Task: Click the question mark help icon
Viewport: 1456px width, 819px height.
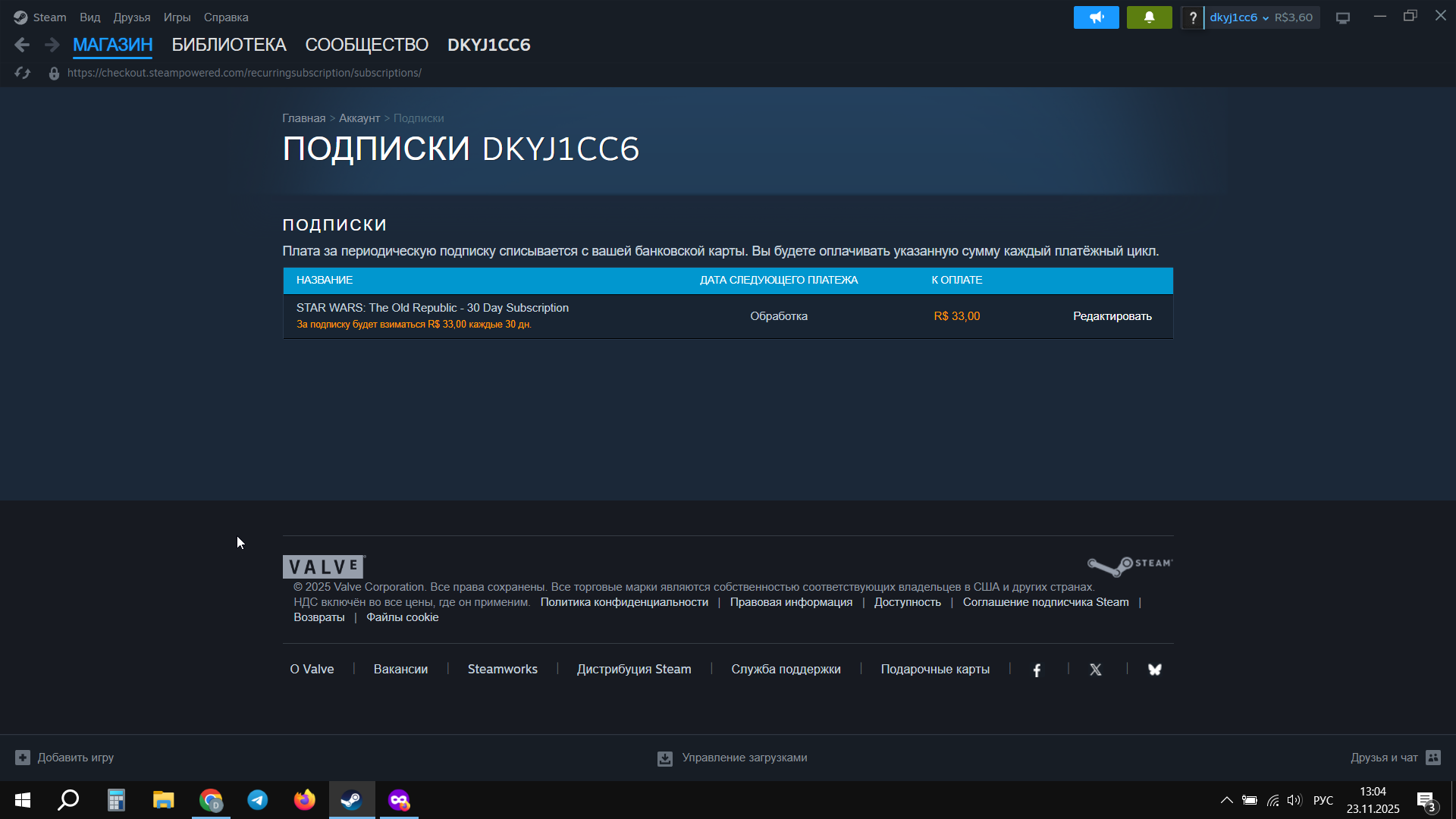Action: [x=1192, y=17]
